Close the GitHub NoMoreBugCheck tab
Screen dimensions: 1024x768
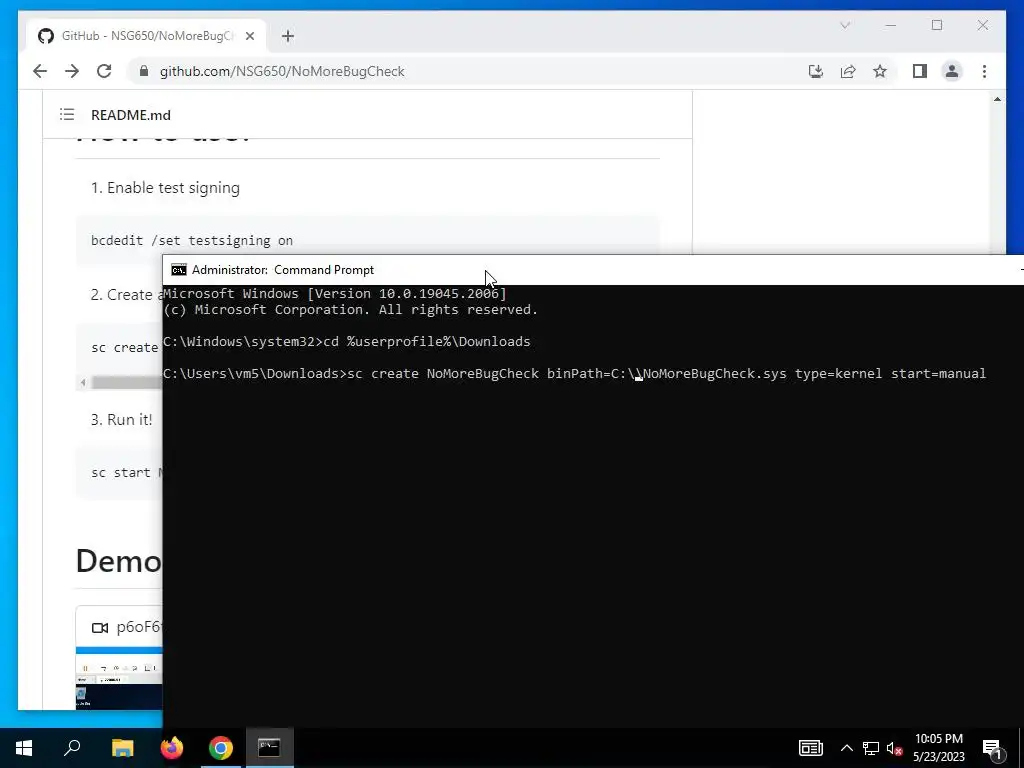click(249, 36)
